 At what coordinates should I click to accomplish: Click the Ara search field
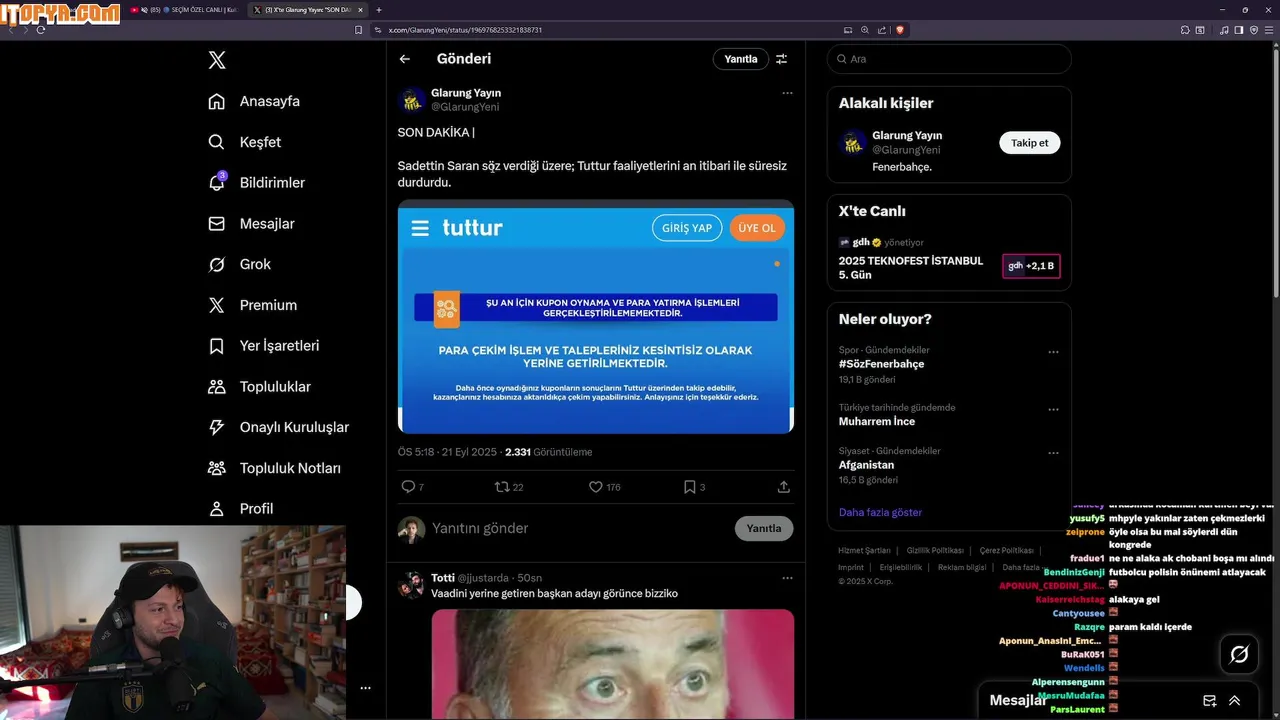[949, 59]
